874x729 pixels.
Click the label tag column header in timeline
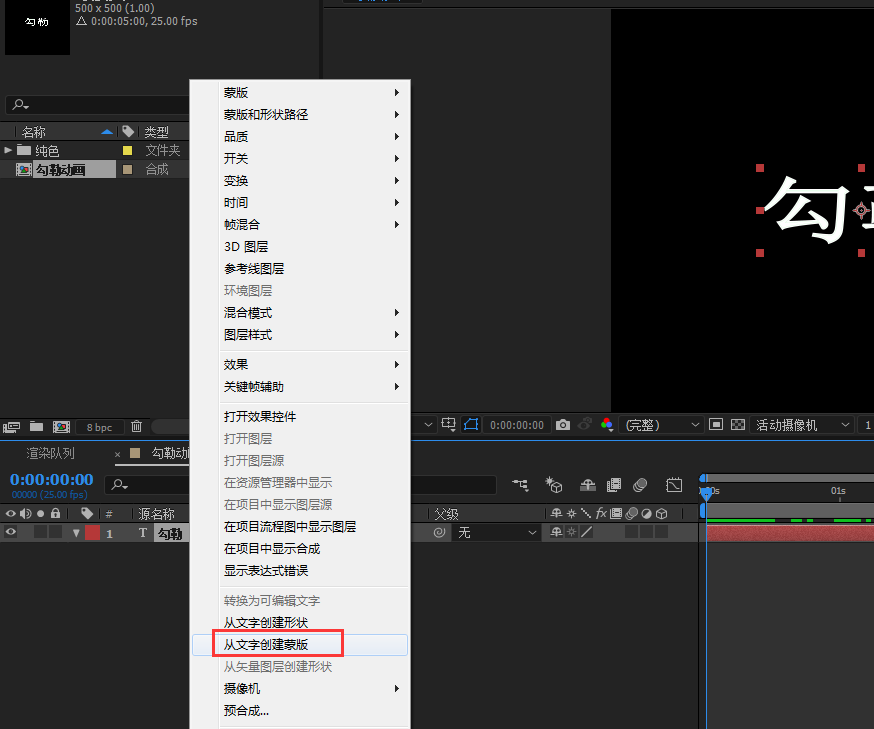[86, 513]
